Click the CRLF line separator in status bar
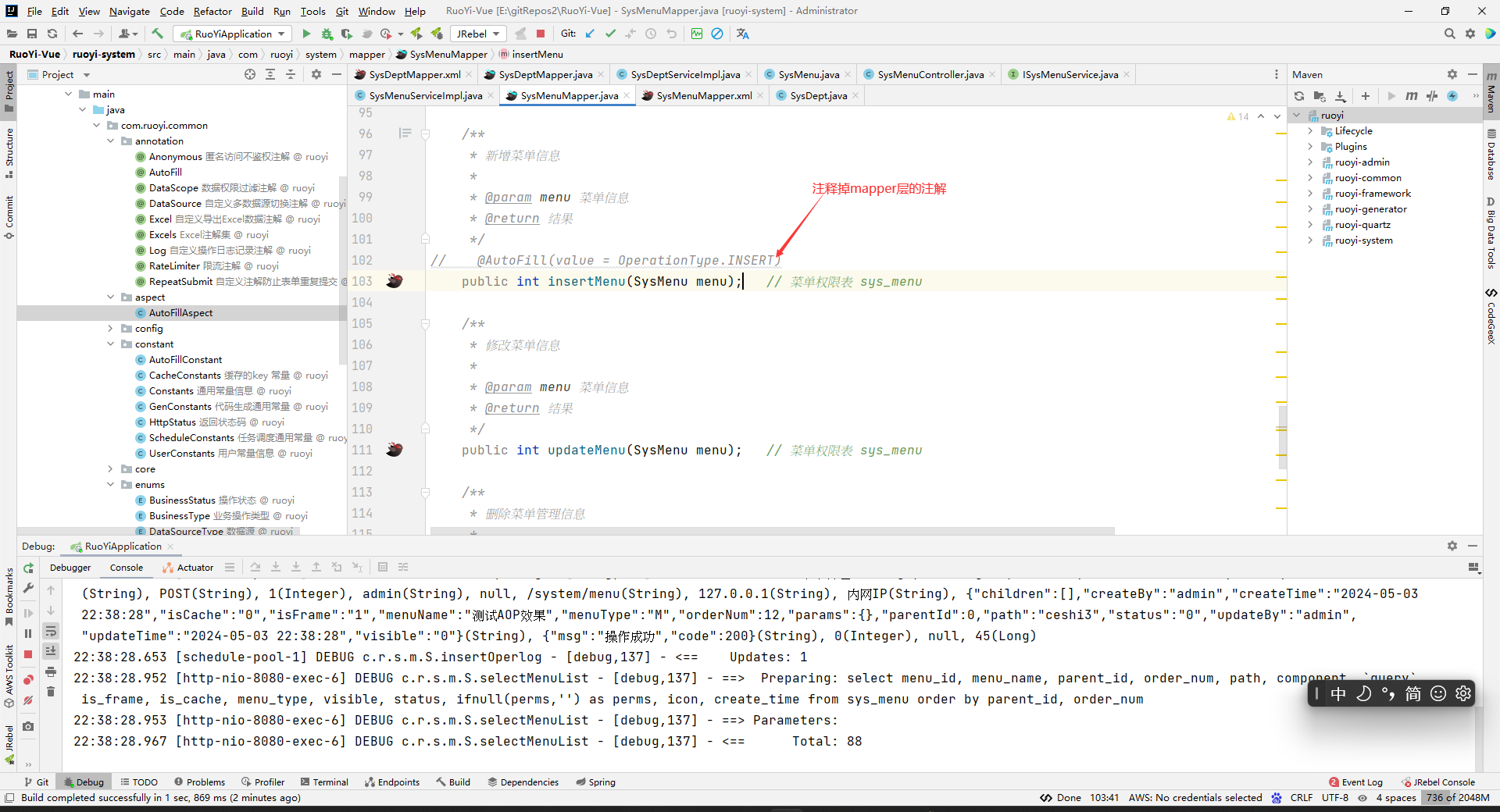1500x812 pixels. tap(1302, 797)
